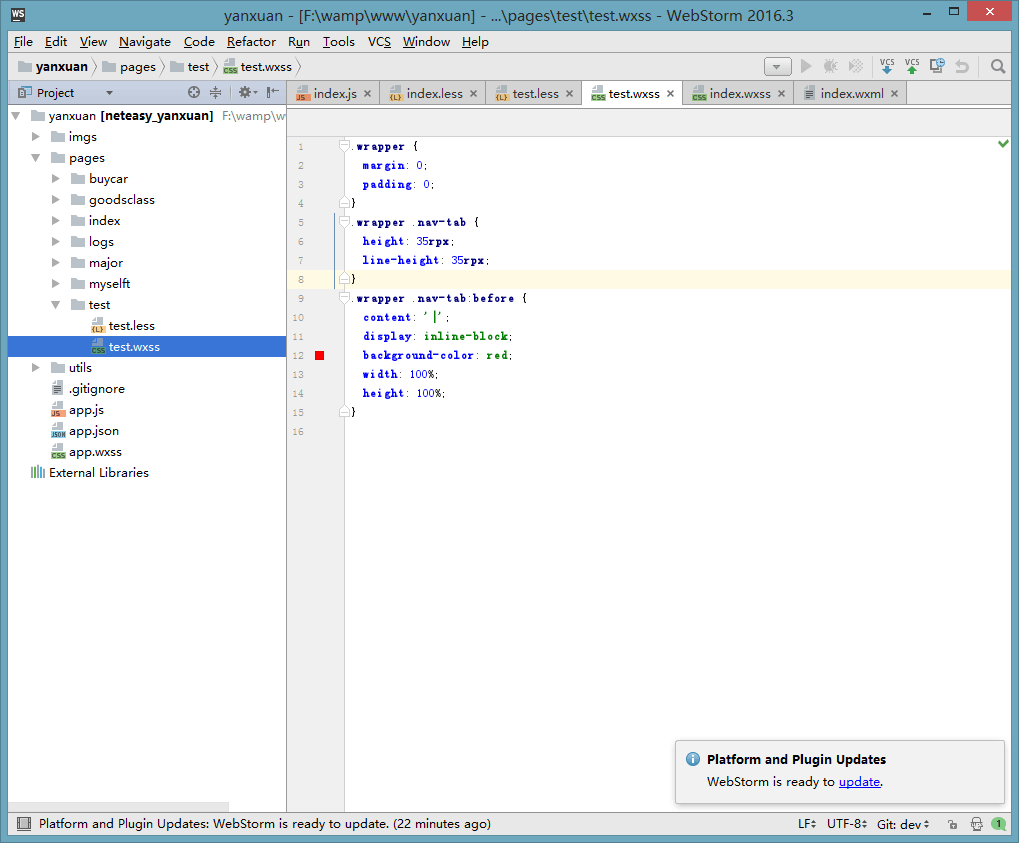
Task: Close the index.wxml tab
Action: [x=894, y=94]
